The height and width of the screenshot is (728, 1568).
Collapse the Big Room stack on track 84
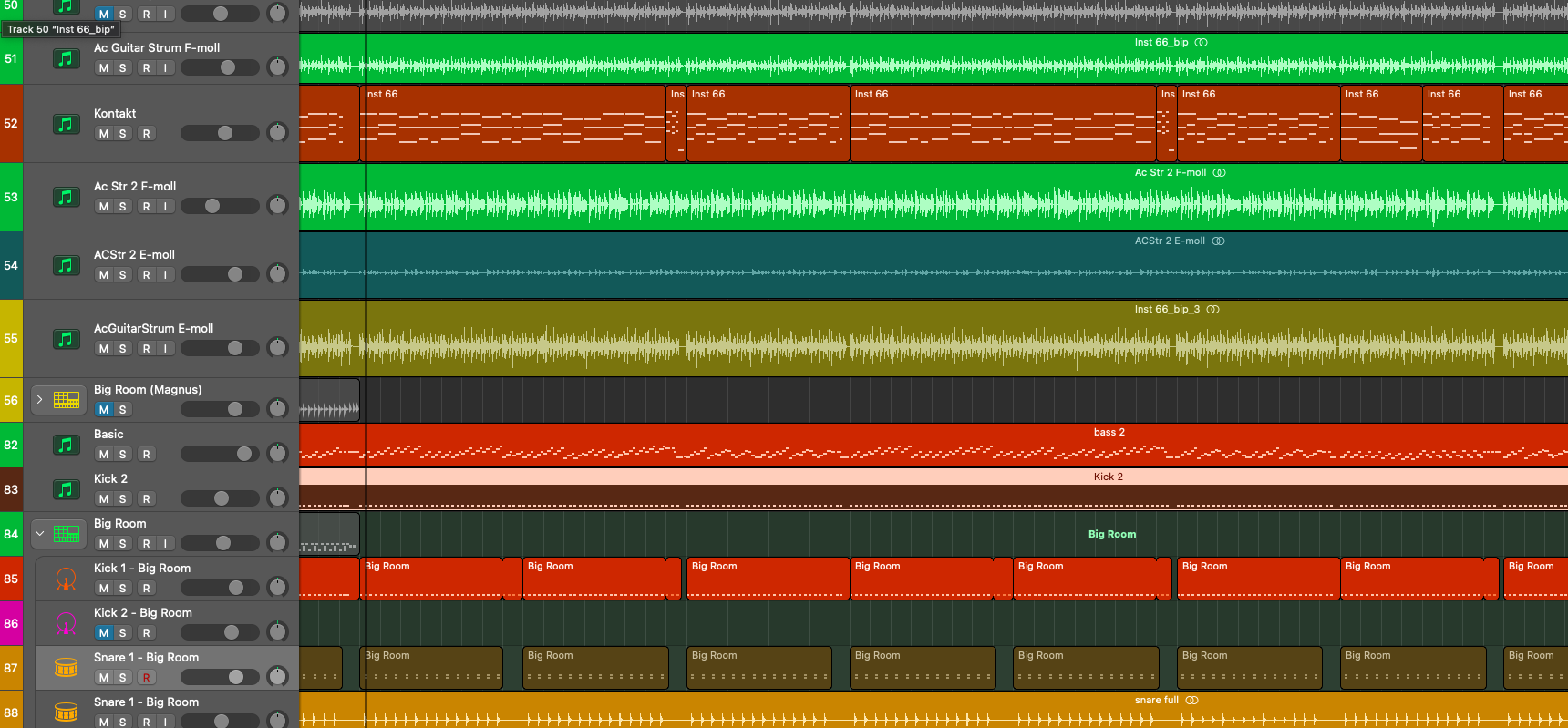pos(39,534)
